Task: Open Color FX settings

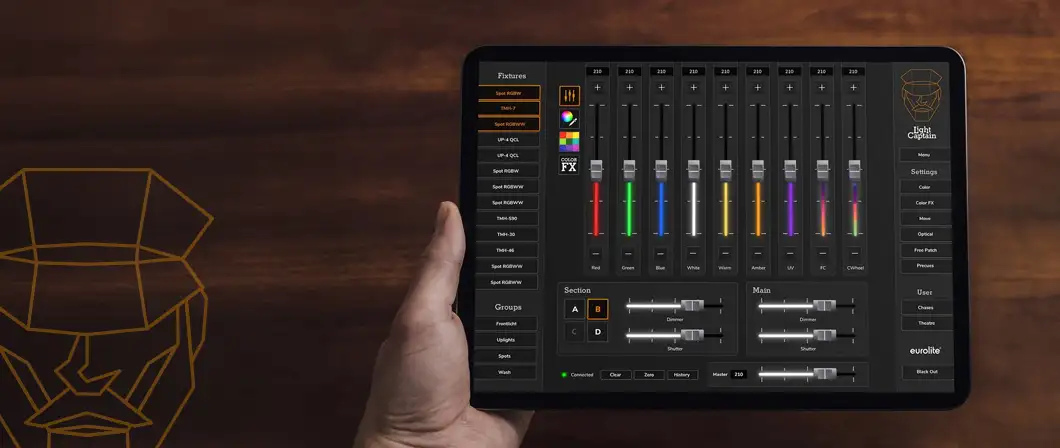Action: tap(923, 203)
